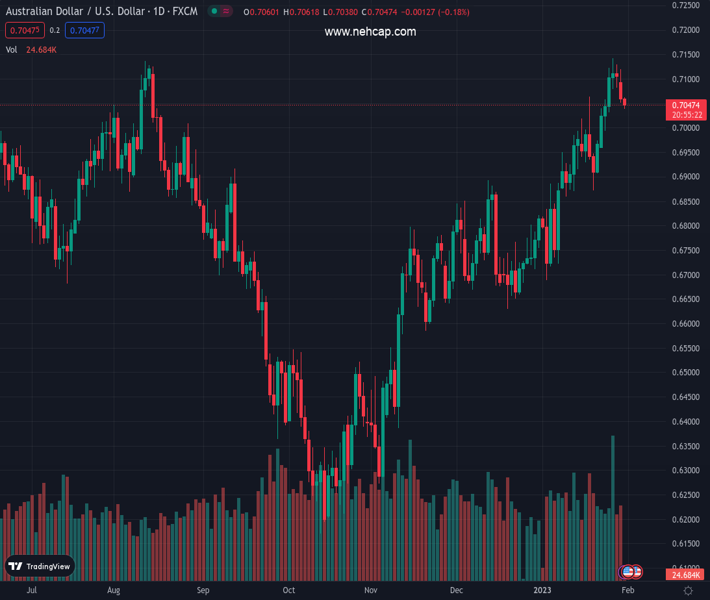This screenshot has height=600, width=710.
Task: Click the blue buy price 0.70477 button
Action: [85, 31]
